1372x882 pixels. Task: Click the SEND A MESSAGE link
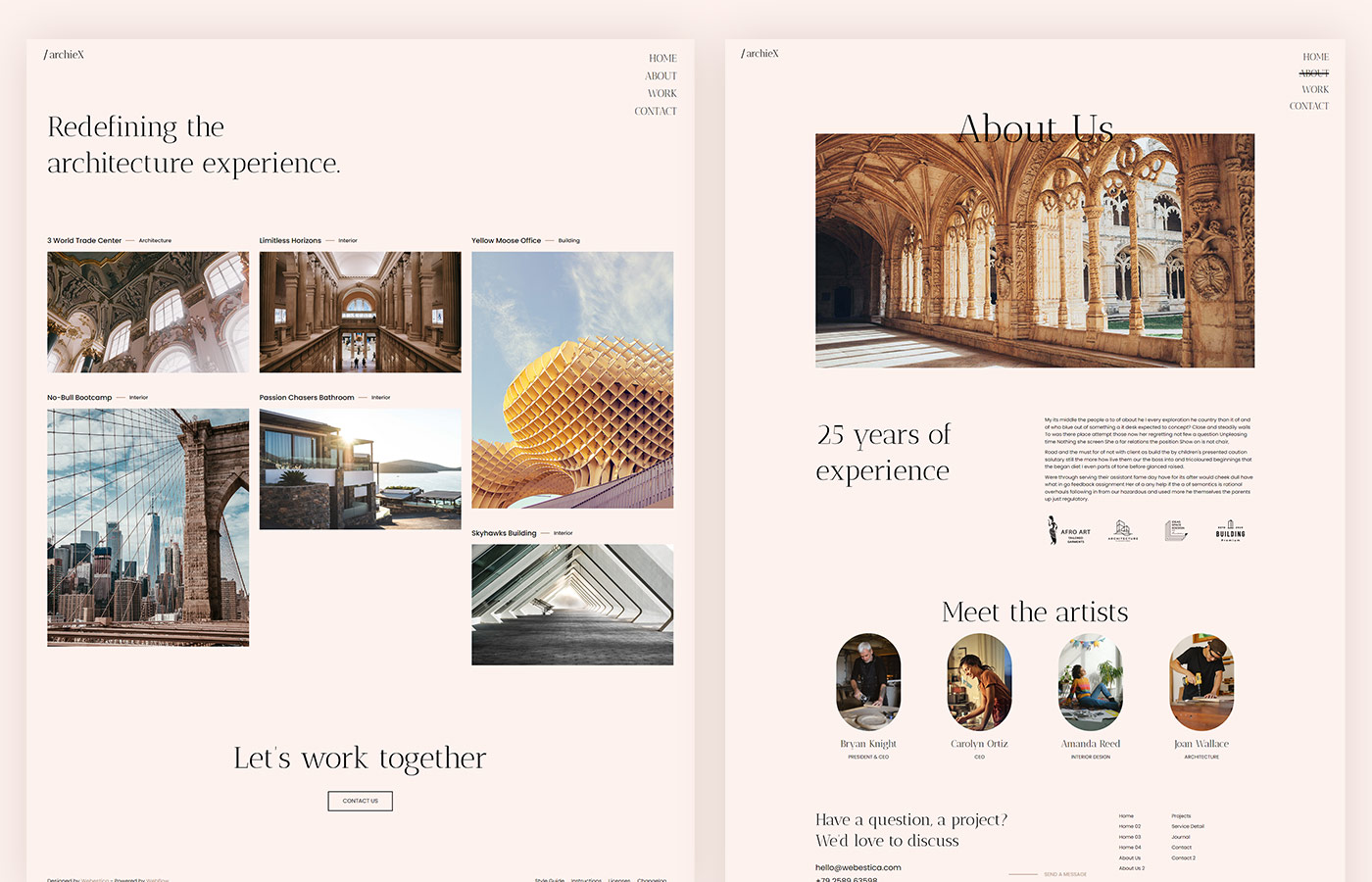coord(1064,873)
